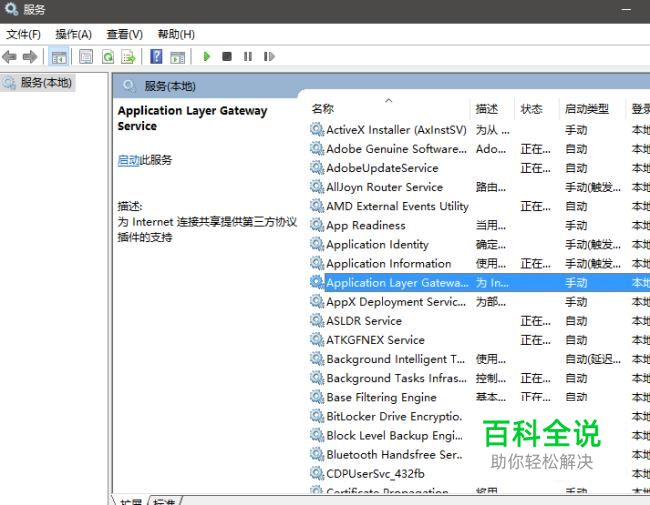Select CDPUserSvc_432fb service name

coord(375,473)
